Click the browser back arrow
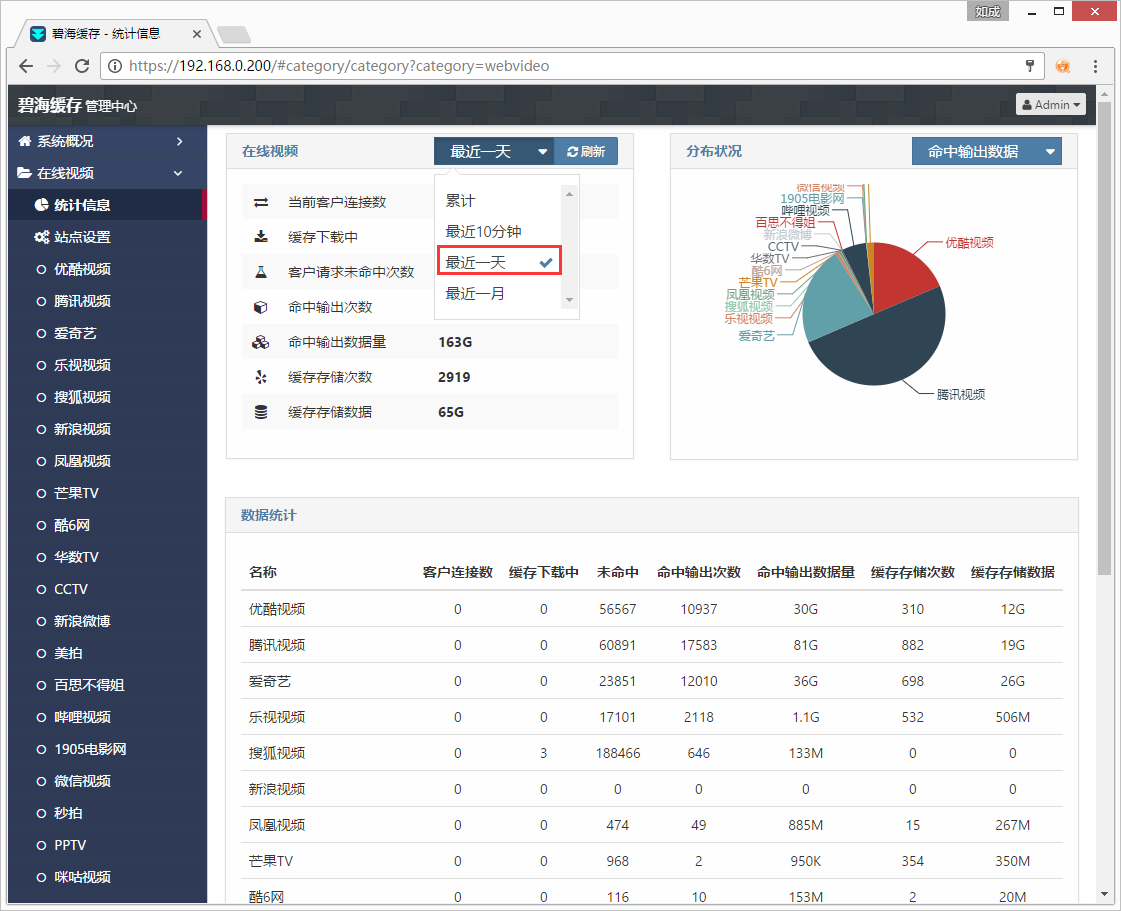1121x911 pixels. coord(26,66)
